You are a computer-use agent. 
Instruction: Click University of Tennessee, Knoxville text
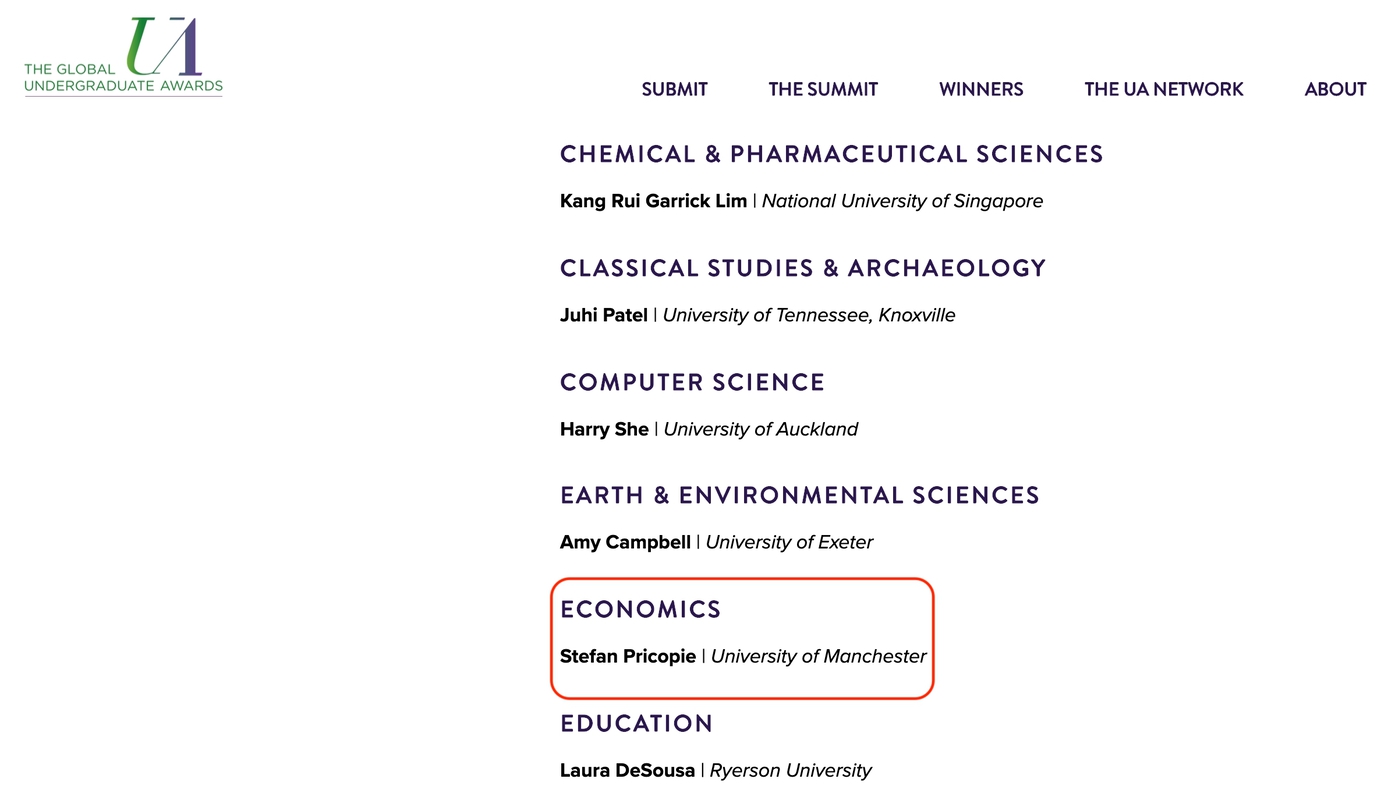click(809, 315)
